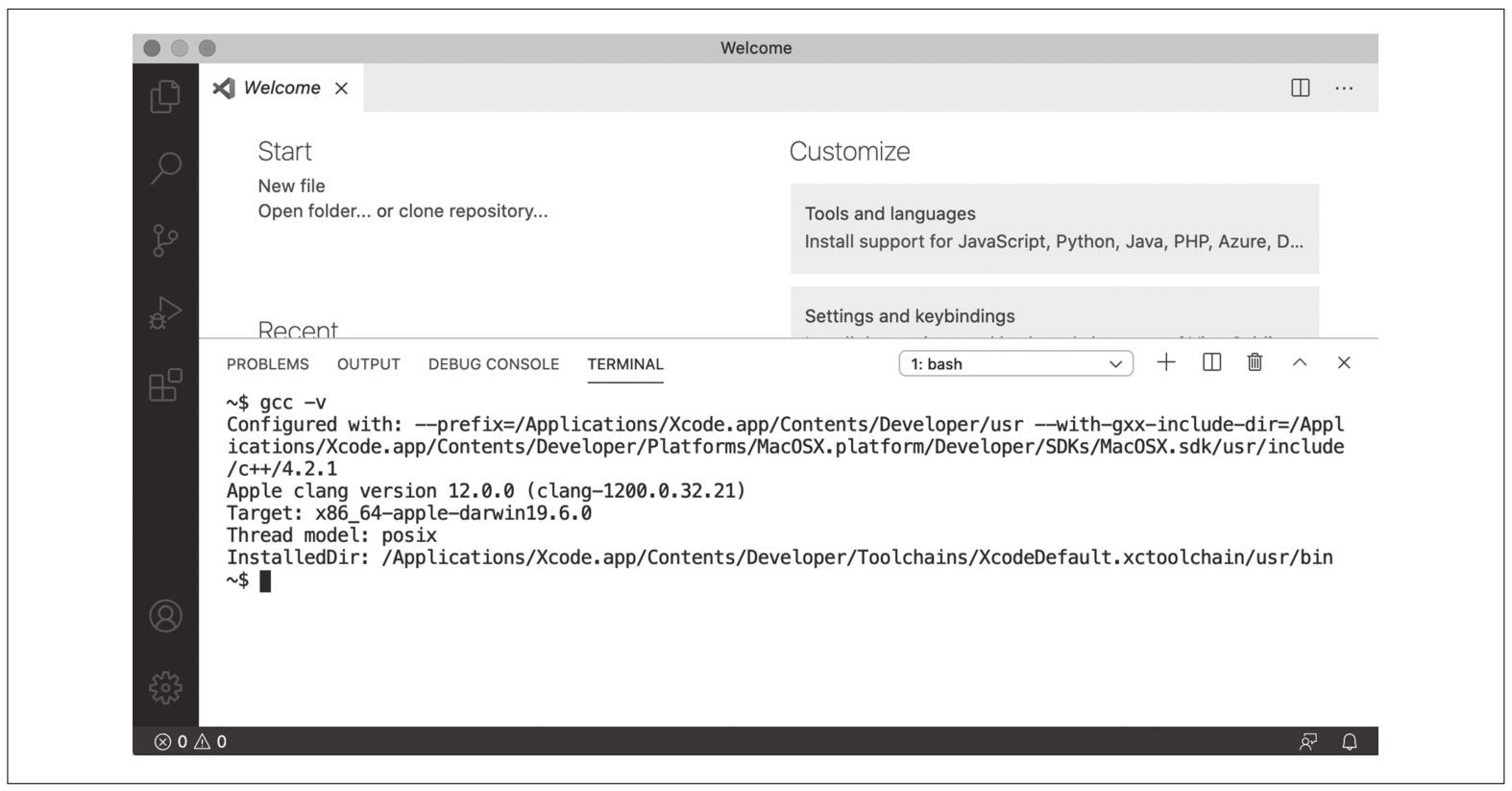Click the terminal prompt cursor
The image size is (1512, 791).
pos(265,581)
